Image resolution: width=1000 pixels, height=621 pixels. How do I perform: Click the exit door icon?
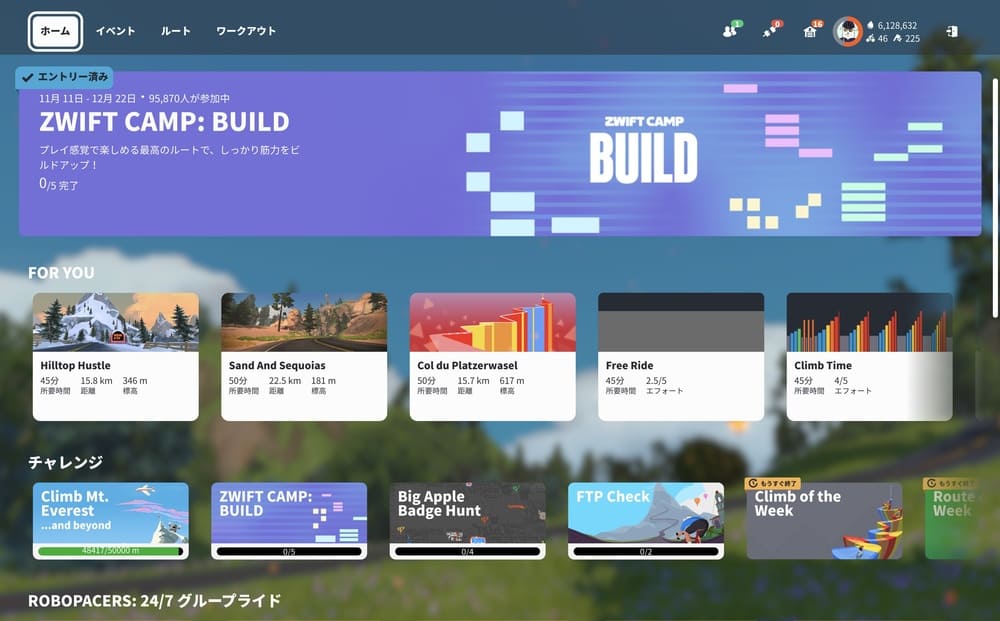coord(951,31)
